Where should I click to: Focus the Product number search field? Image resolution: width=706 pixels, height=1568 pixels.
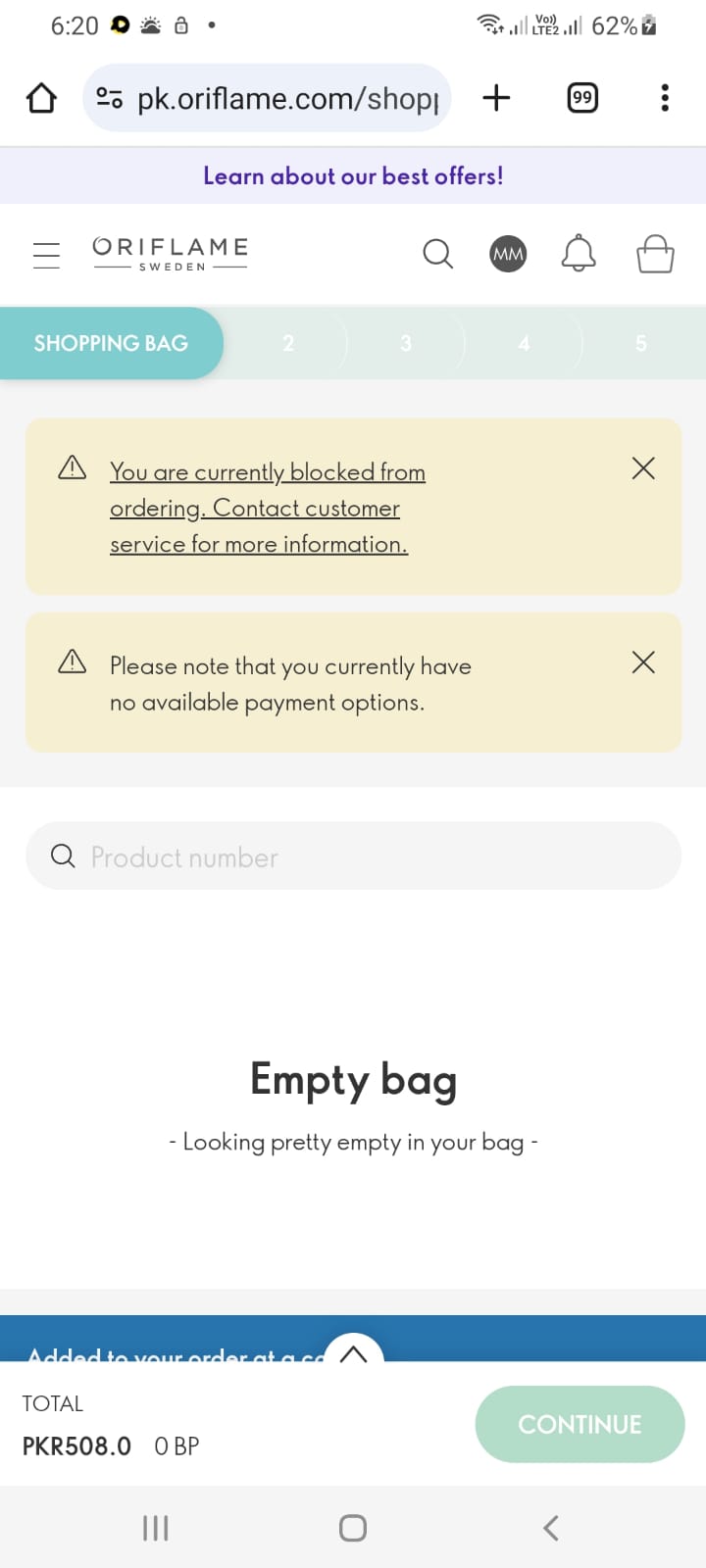353,857
